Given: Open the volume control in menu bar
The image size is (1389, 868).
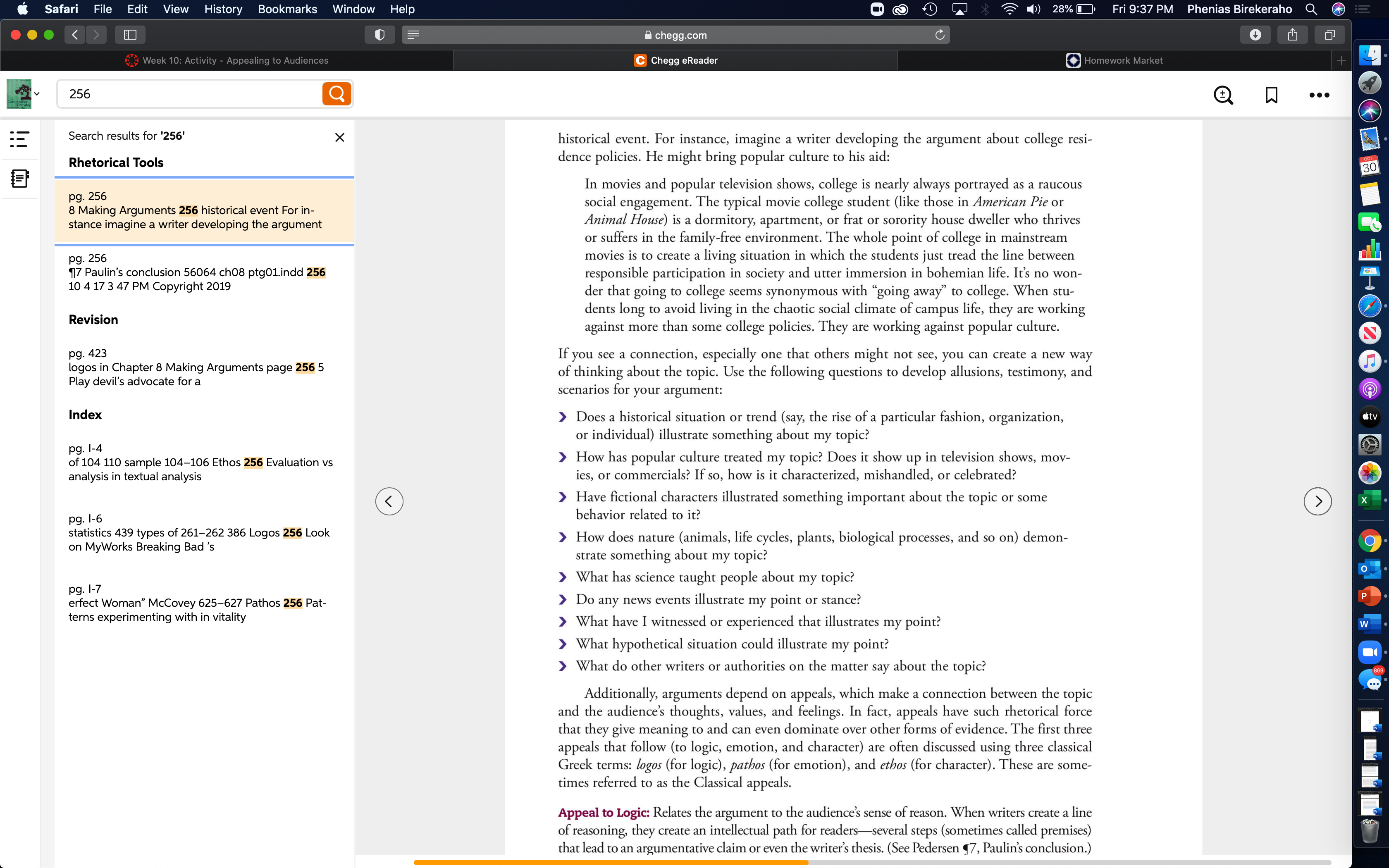Looking at the screenshot, I should pyautogui.click(x=1033, y=9).
